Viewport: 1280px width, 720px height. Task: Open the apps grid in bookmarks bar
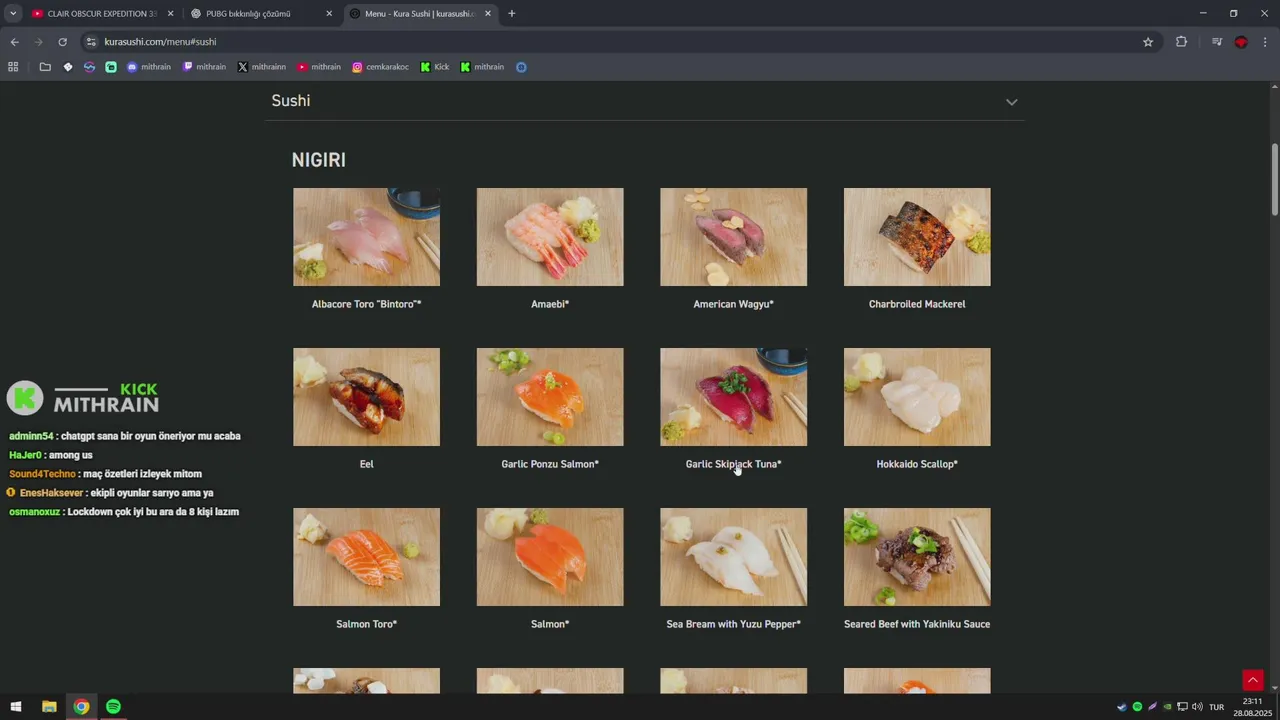pyautogui.click(x=13, y=67)
